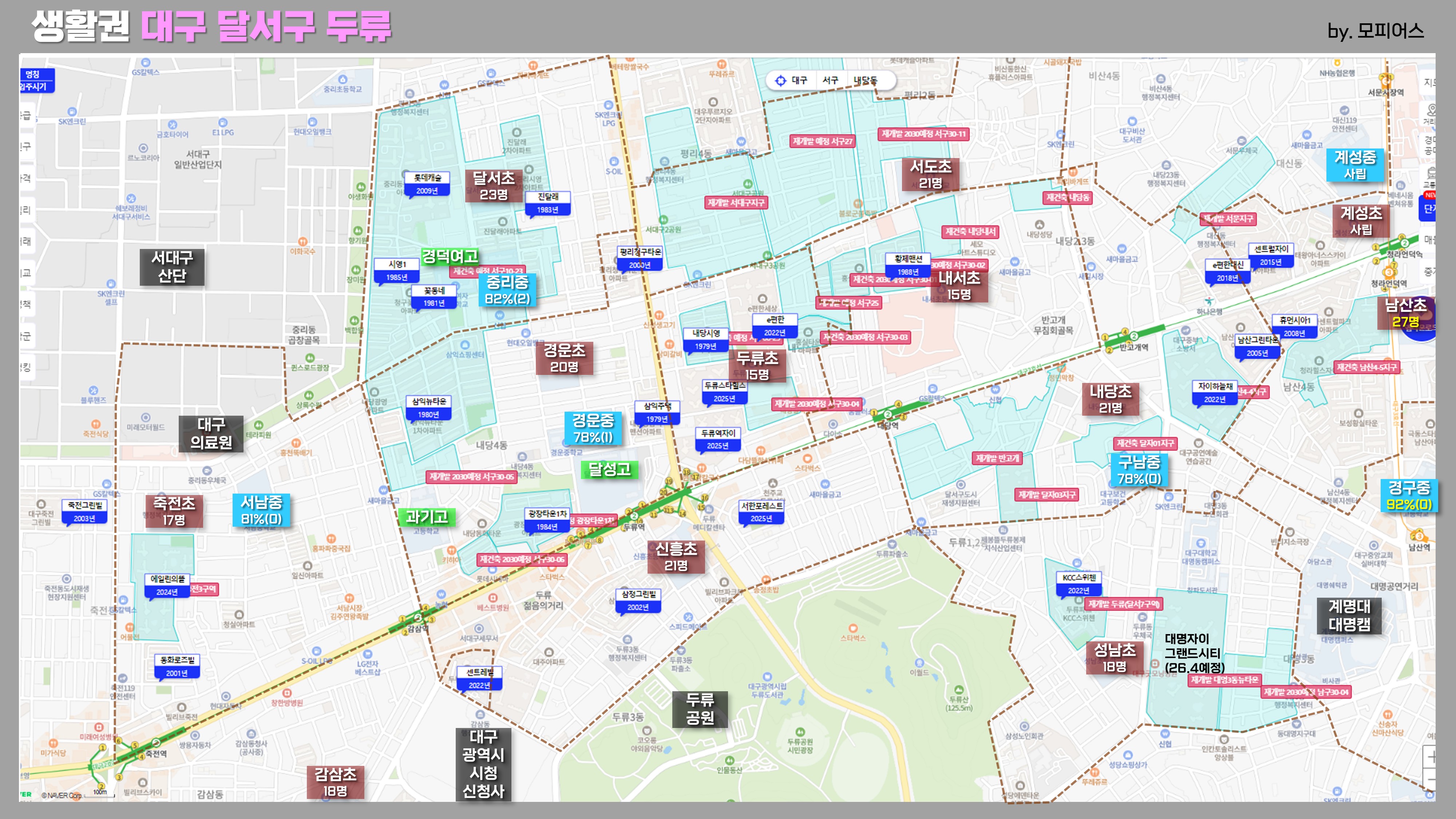Click the 이월드 point-of-interest icon
Image resolution: width=1456 pixels, height=819 pixels.
click(919, 662)
